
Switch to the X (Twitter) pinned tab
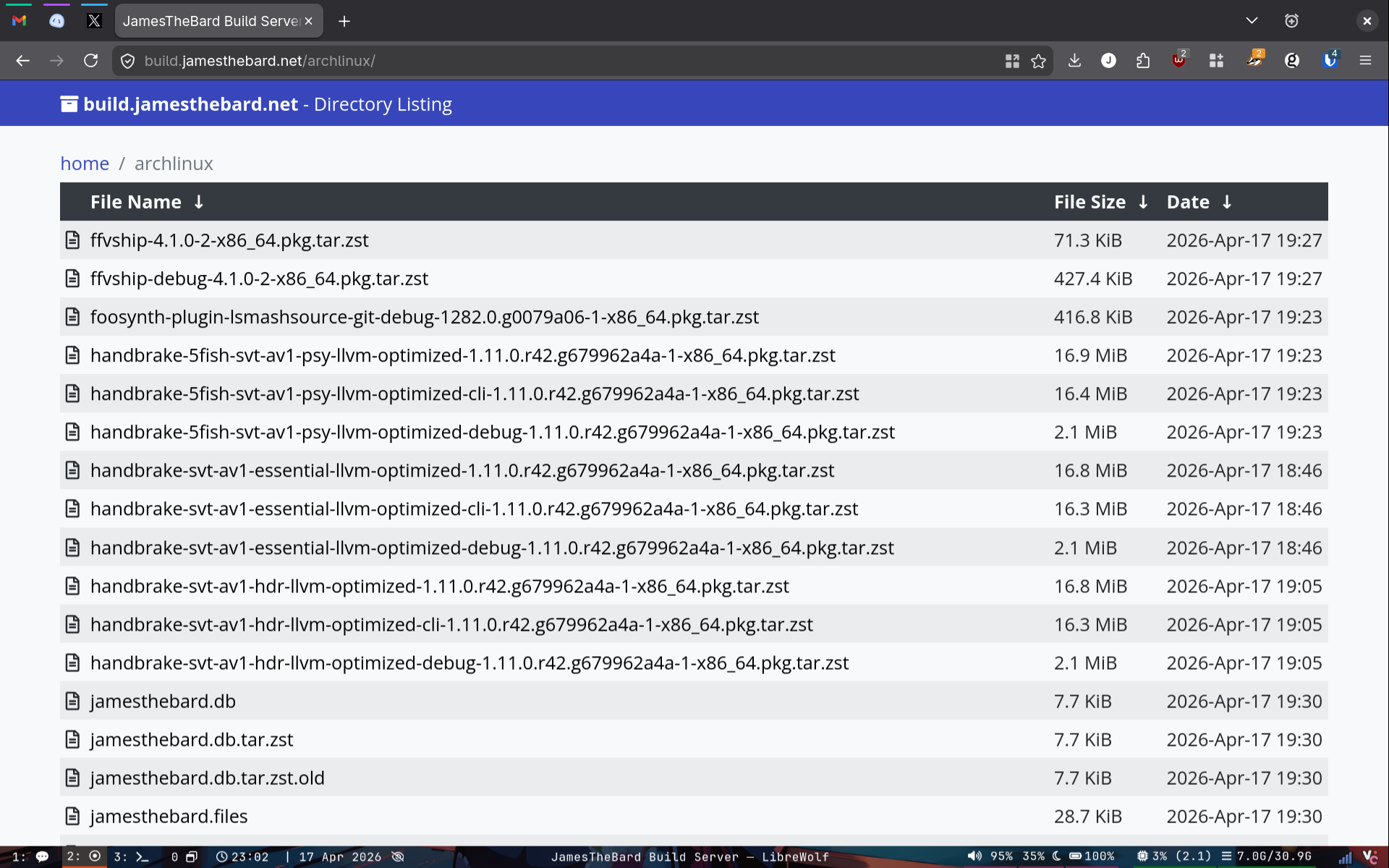tap(94, 21)
